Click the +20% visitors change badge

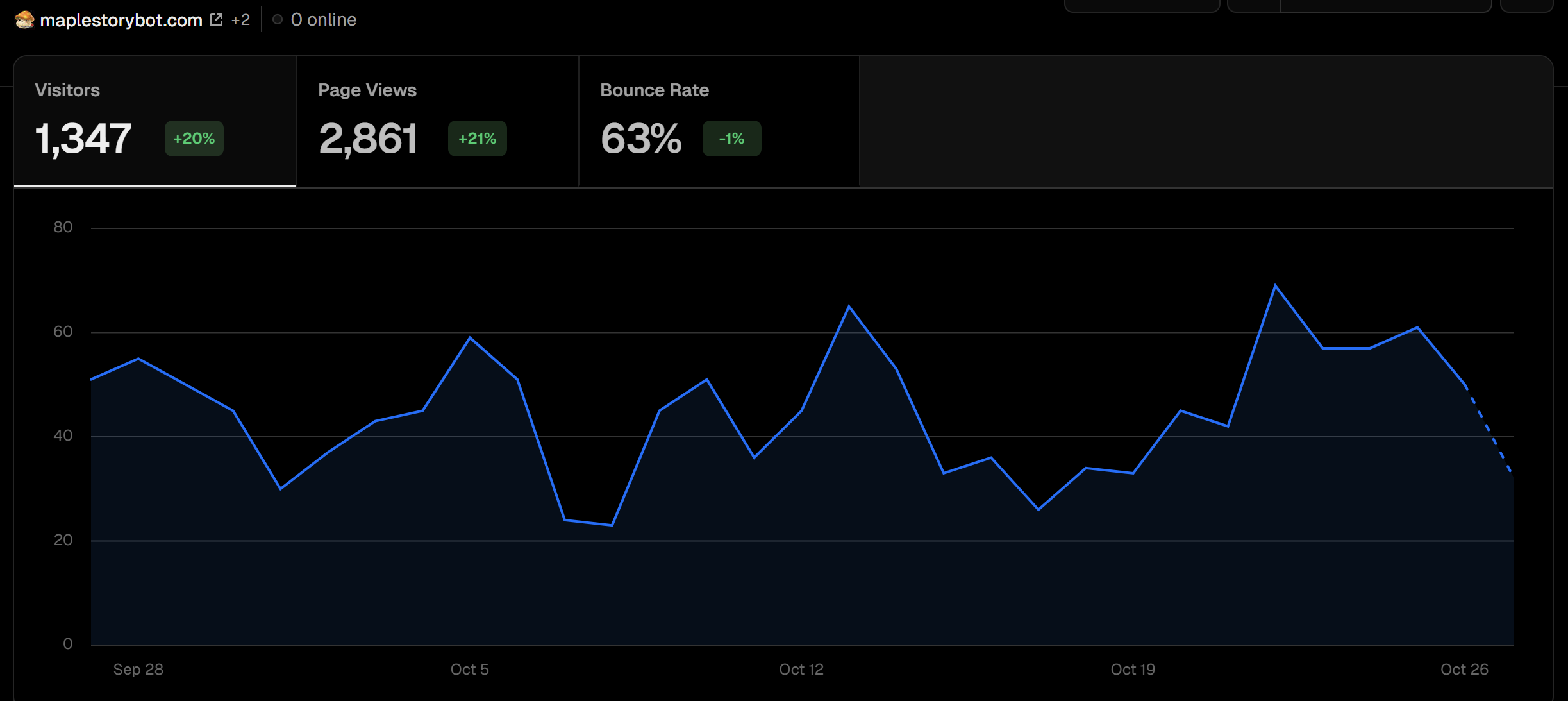(x=194, y=139)
